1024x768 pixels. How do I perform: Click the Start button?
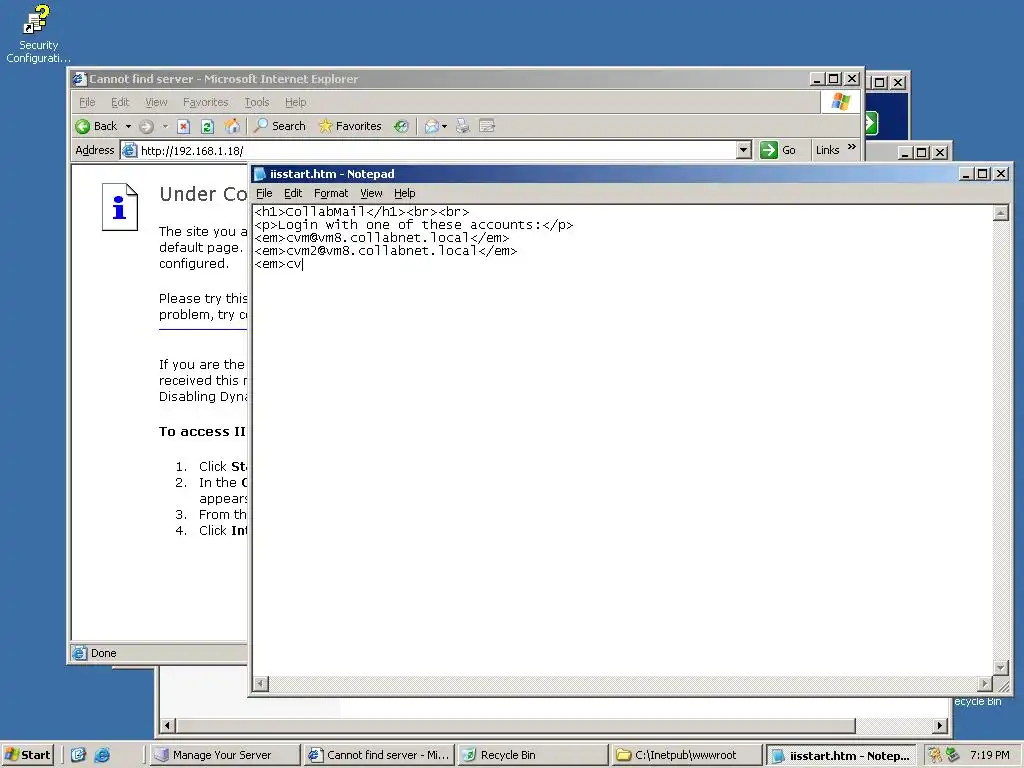tap(27, 755)
